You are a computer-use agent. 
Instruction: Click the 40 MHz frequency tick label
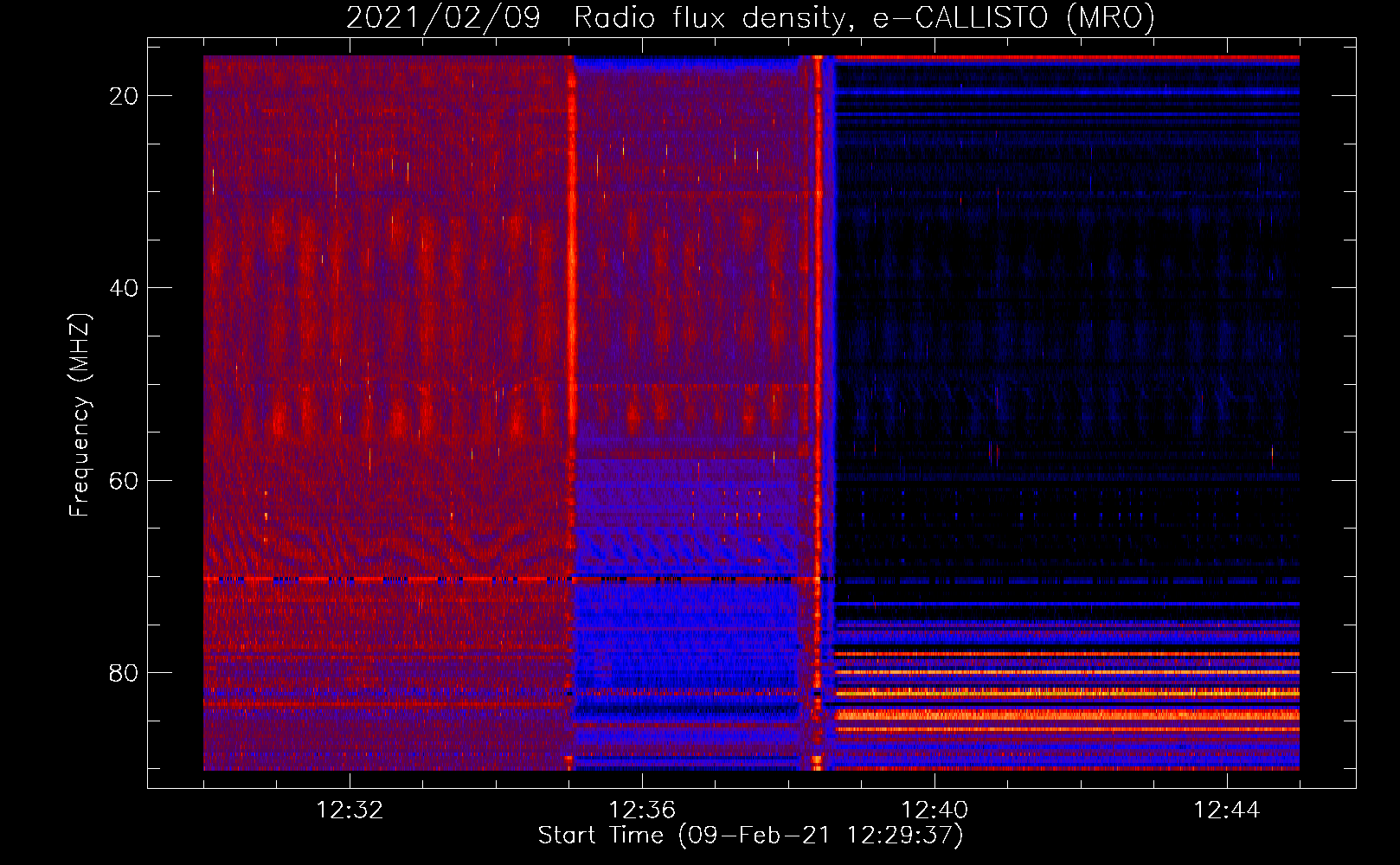[x=124, y=288]
